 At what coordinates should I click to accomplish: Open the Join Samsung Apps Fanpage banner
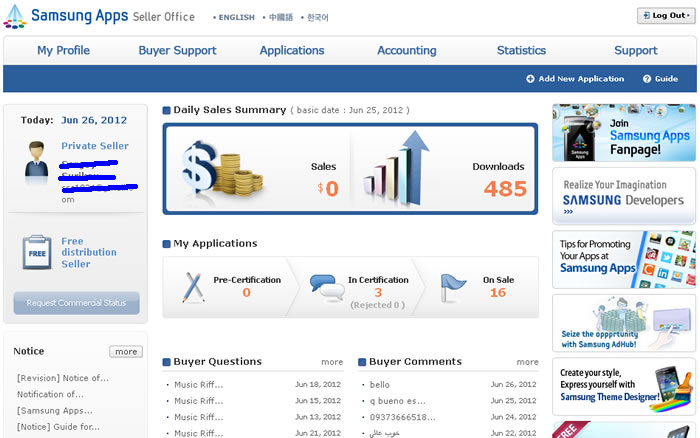point(624,133)
